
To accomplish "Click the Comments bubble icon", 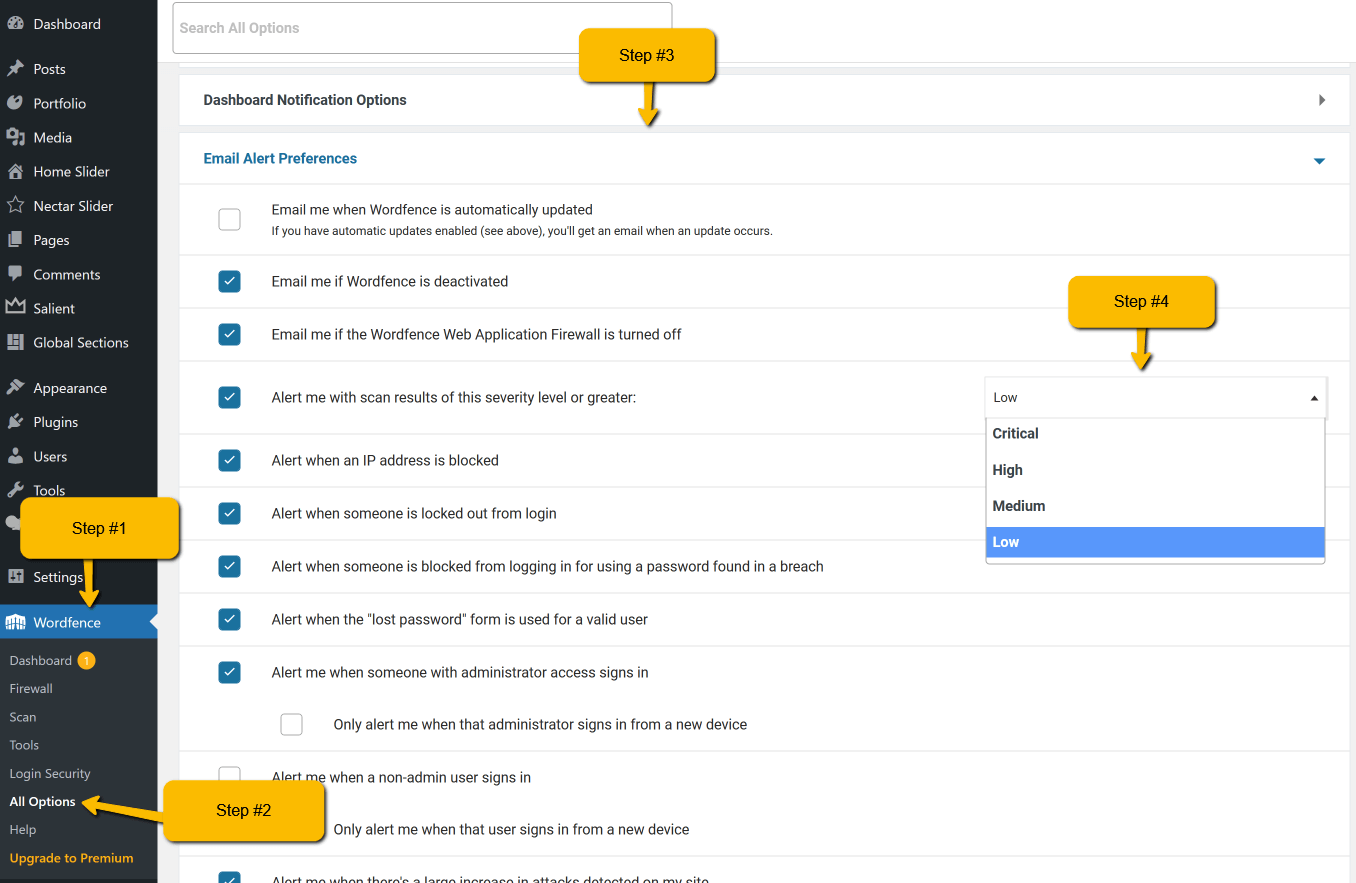I will tap(15, 274).
